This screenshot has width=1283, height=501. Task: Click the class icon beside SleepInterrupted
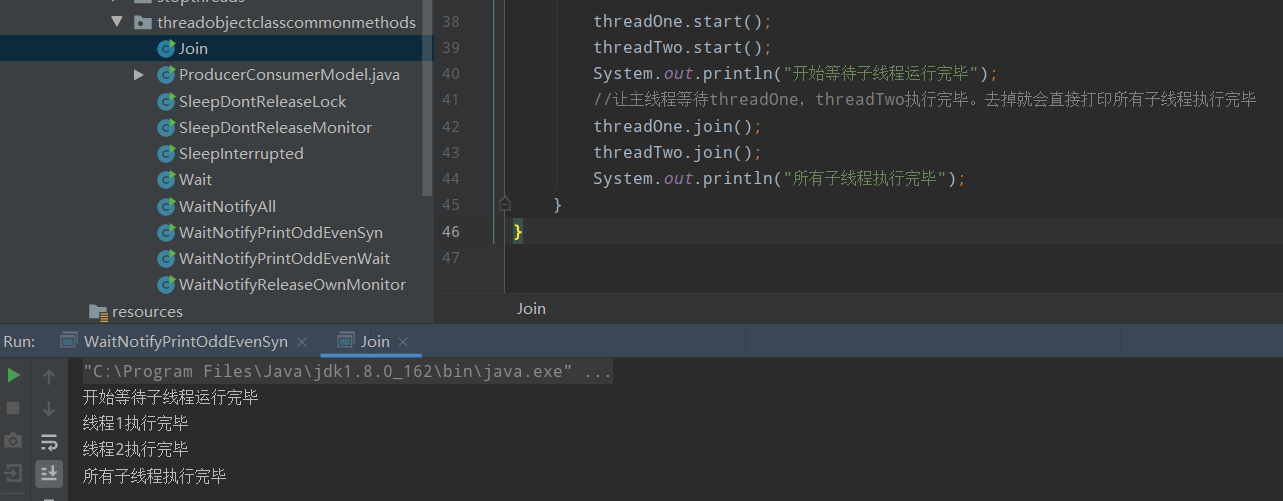(x=166, y=153)
